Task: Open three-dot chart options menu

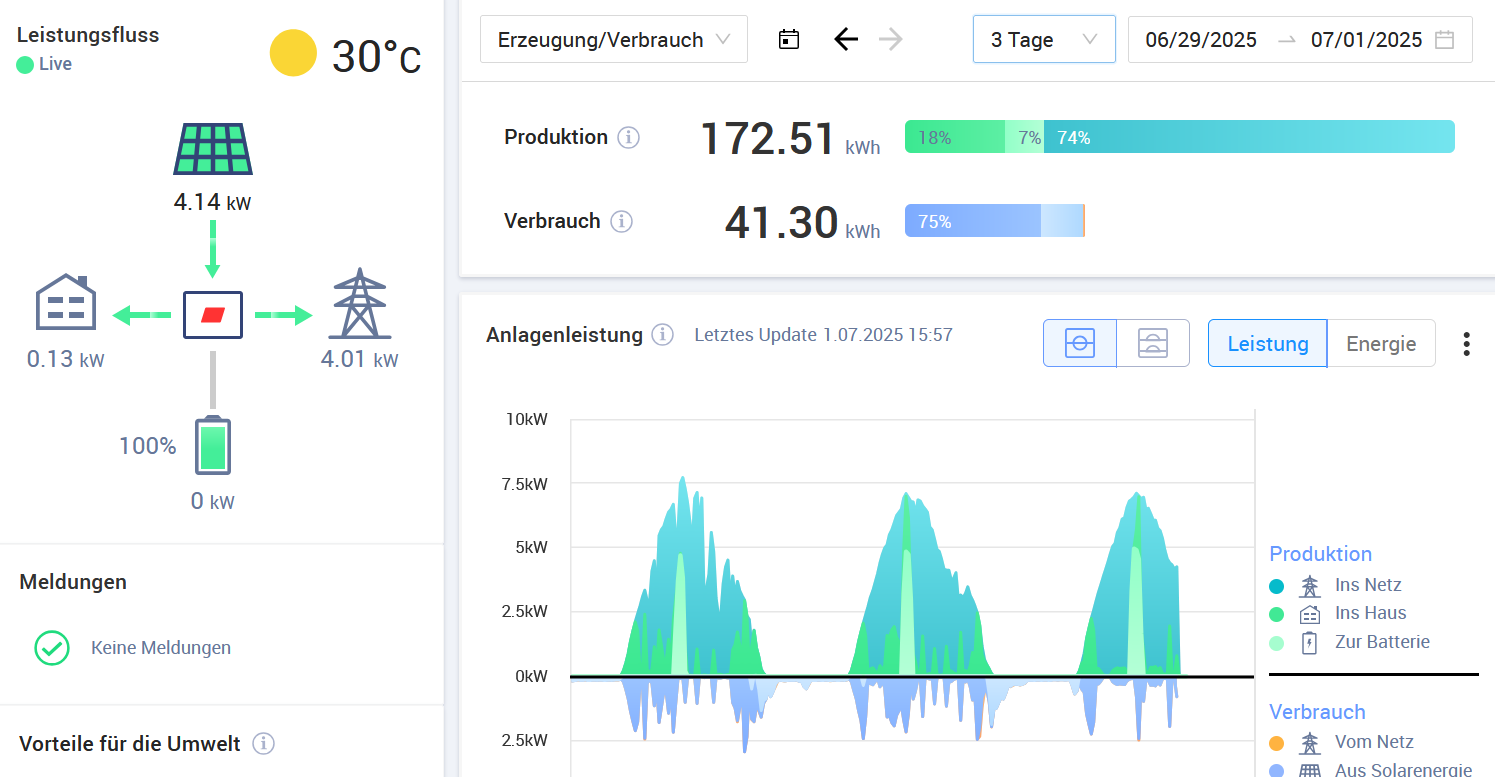Action: pyautogui.click(x=1466, y=344)
